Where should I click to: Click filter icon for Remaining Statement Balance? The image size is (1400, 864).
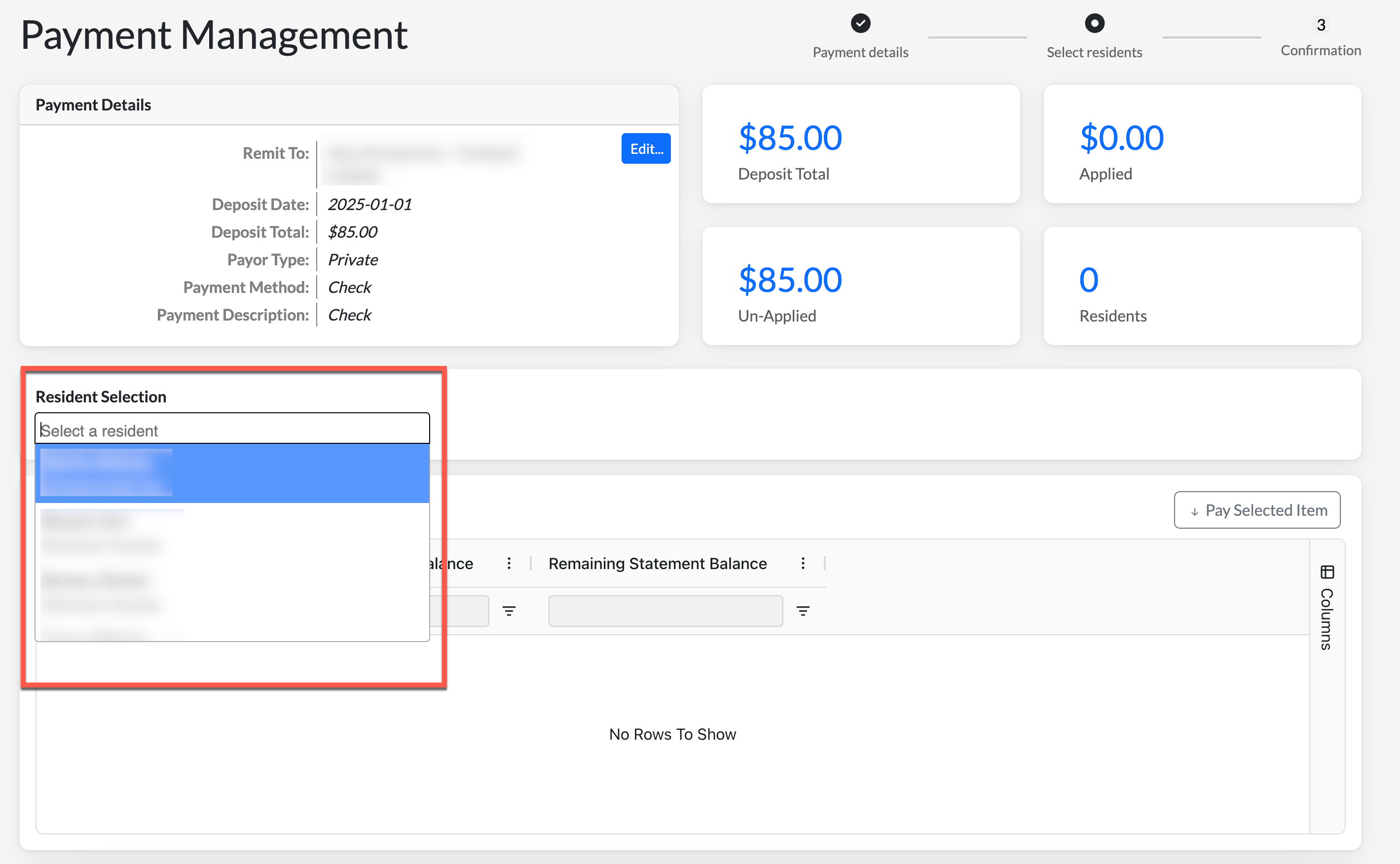pyautogui.click(x=802, y=611)
